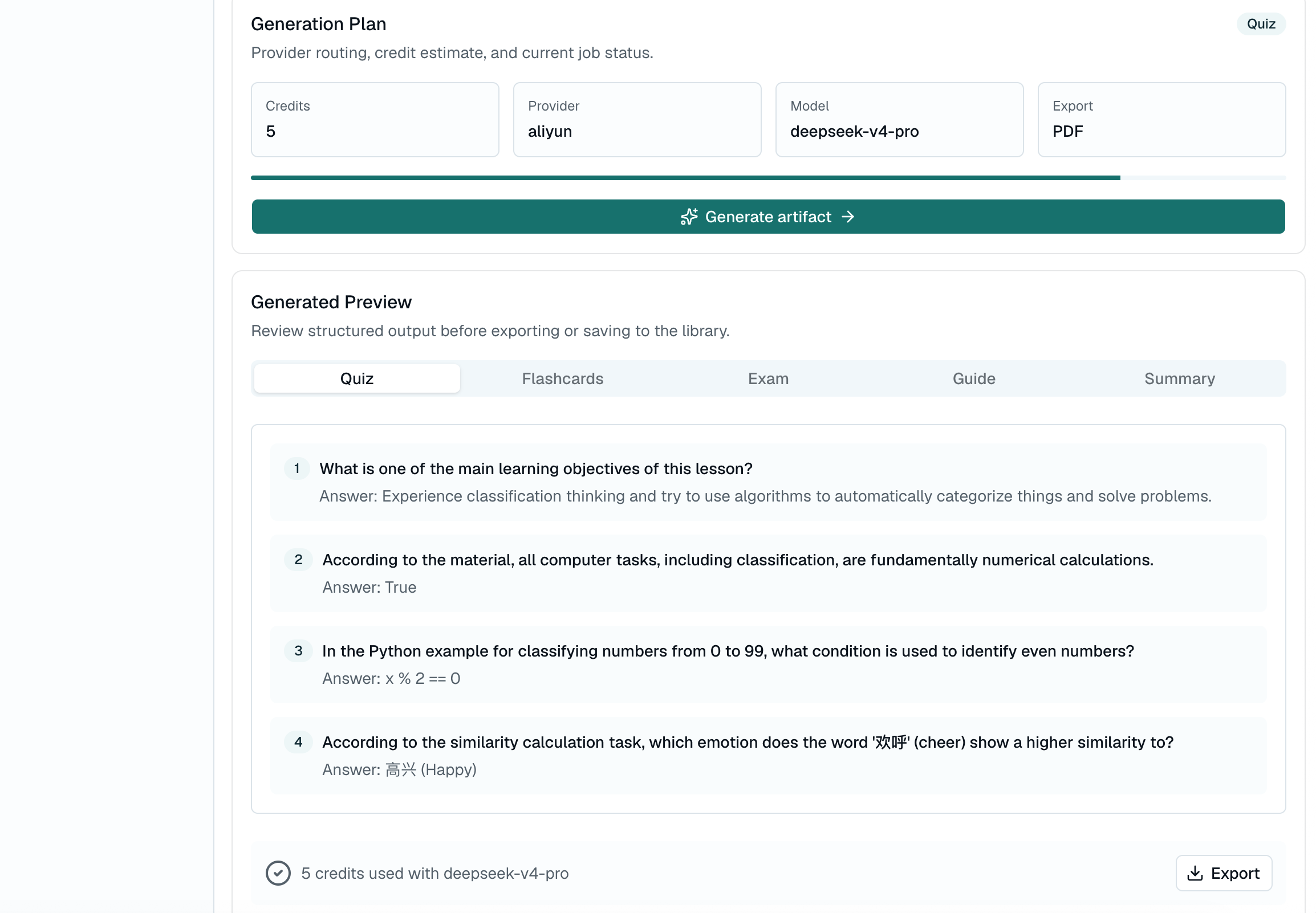Click quiz question number 3 badge
This screenshot has width=1316, height=913.
pyautogui.click(x=298, y=650)
